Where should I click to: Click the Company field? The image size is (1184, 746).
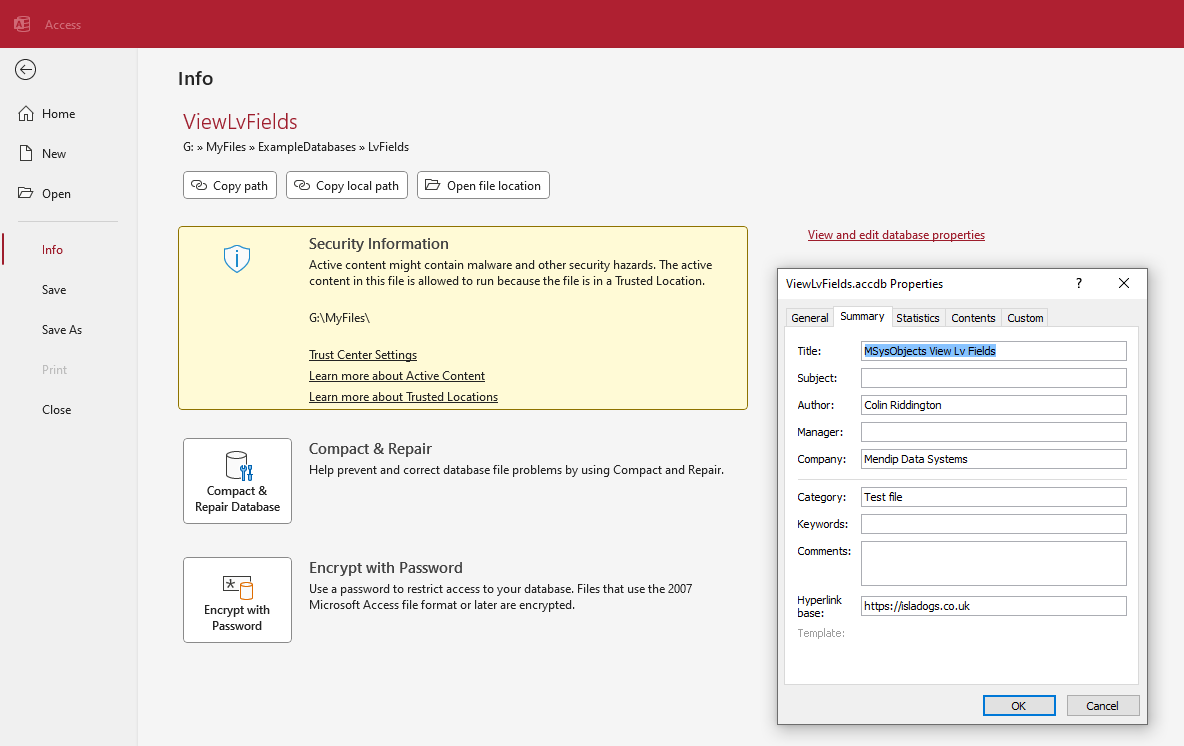point(994,459)
